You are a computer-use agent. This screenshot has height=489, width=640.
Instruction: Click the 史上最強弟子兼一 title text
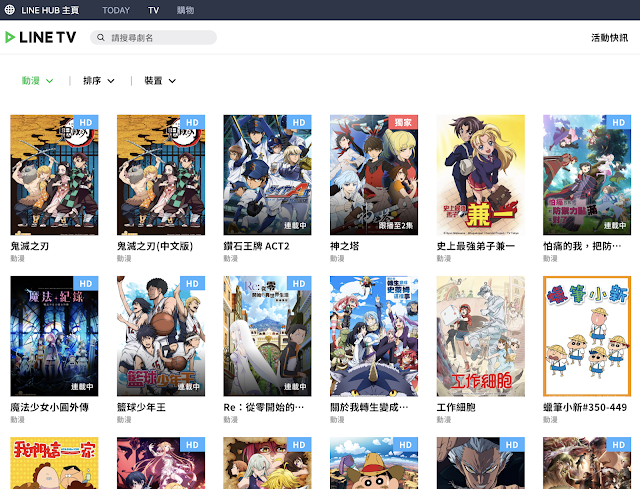point(476,246)
